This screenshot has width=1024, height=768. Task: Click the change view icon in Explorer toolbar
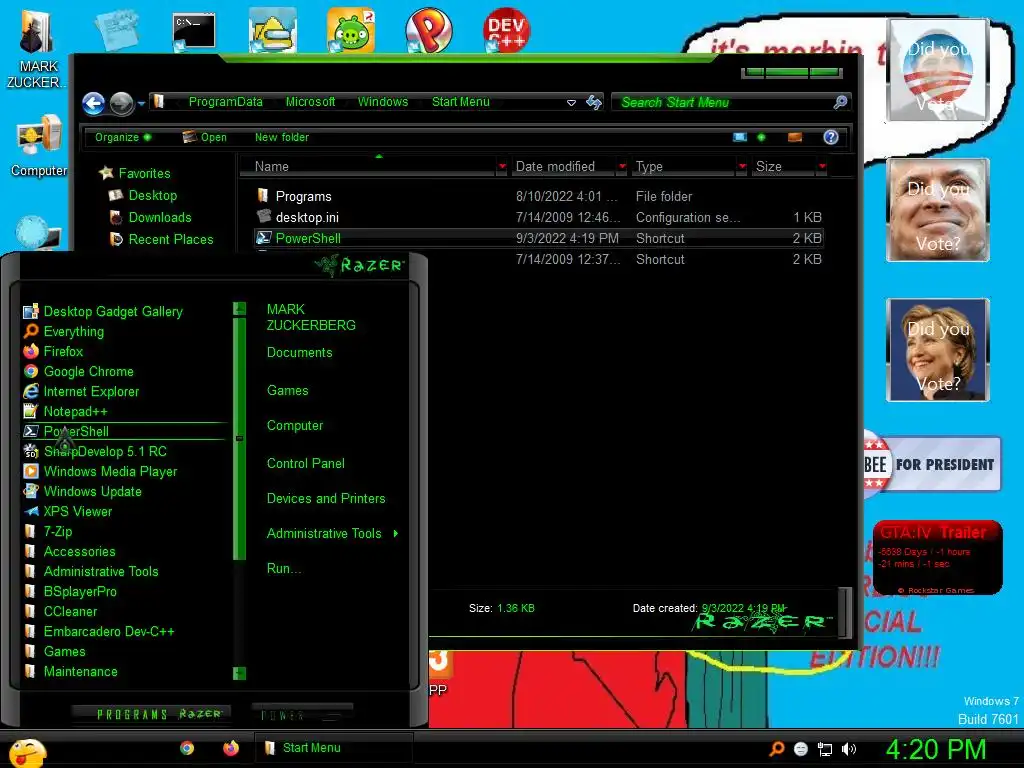740,137
